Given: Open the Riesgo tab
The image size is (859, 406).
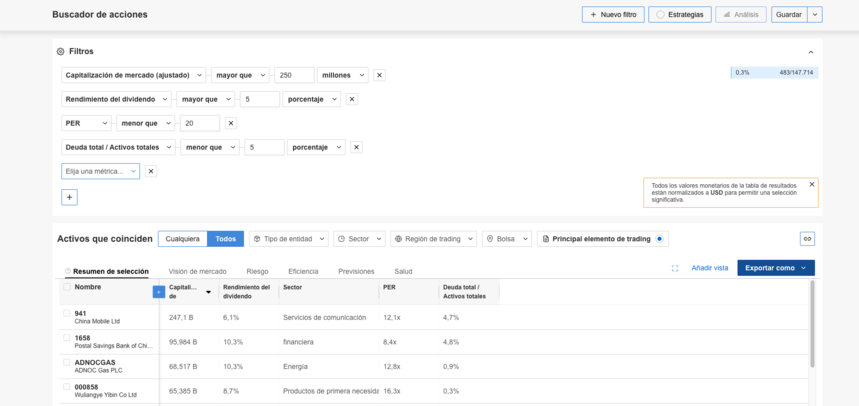Looking at the screenshot, I should (257, 271).
